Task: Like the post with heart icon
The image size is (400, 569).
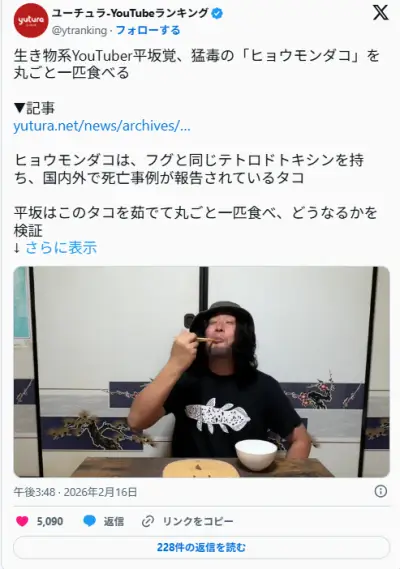Action: [x=22, y=521]
